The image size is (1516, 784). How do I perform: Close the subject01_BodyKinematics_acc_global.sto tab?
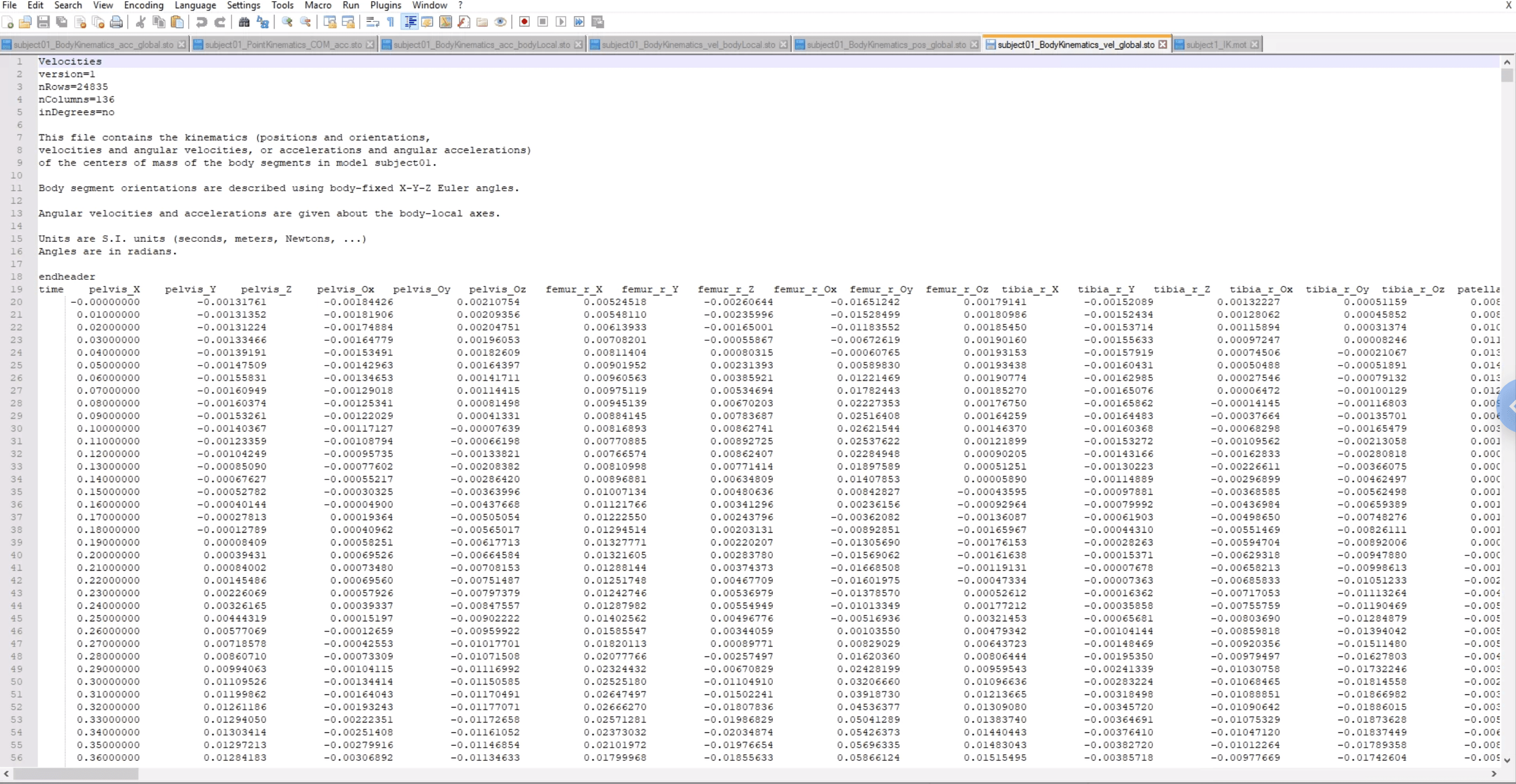(182, 45)
